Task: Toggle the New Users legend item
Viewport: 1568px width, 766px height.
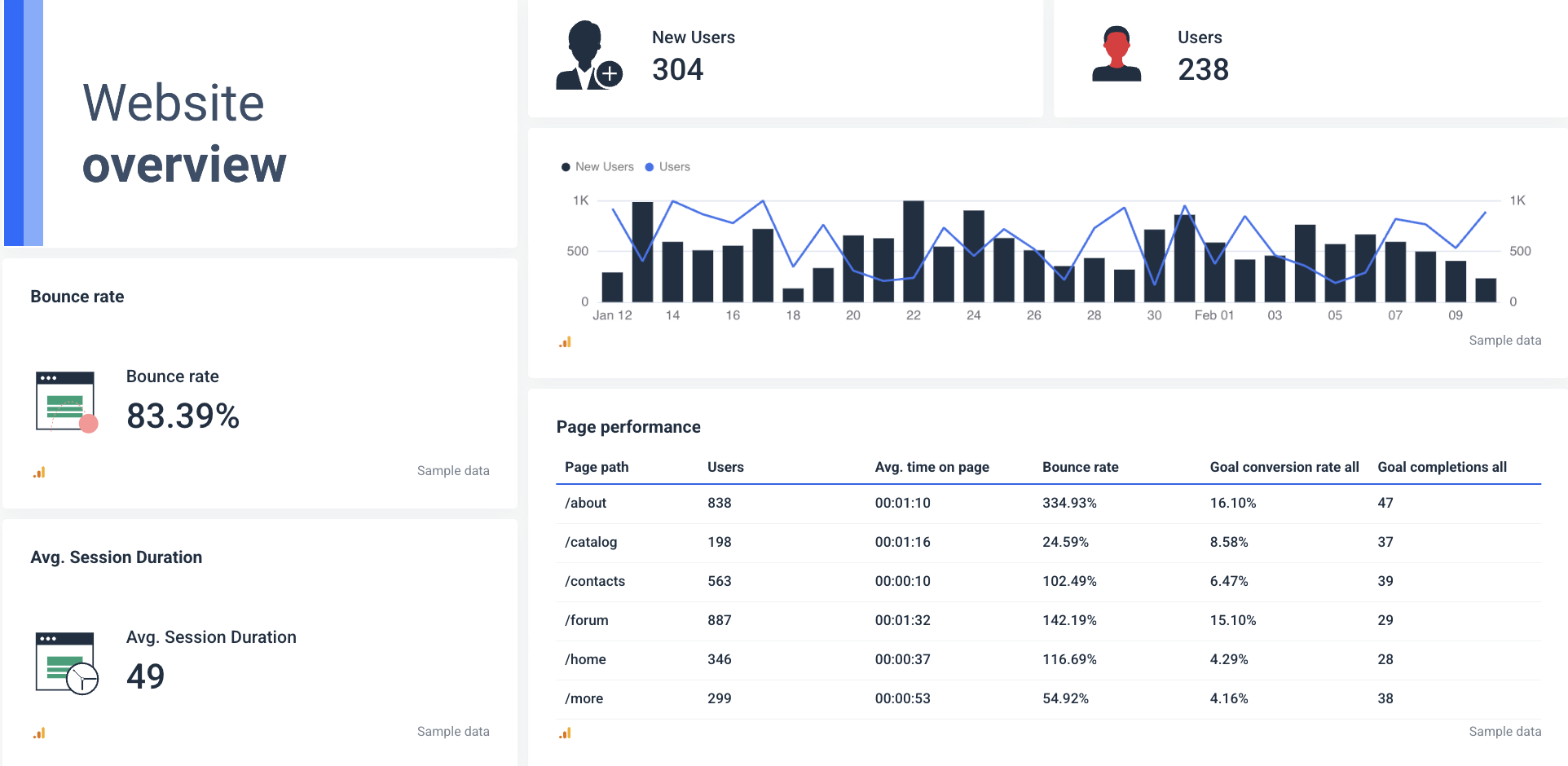Action: click(x=597, y=166)
